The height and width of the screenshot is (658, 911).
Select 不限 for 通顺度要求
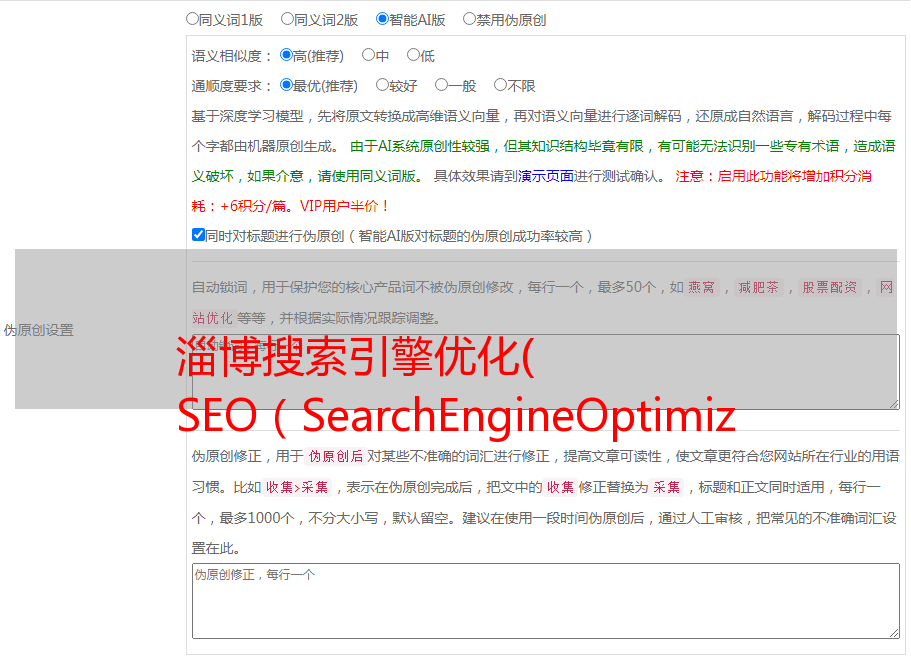coord(500,85)
